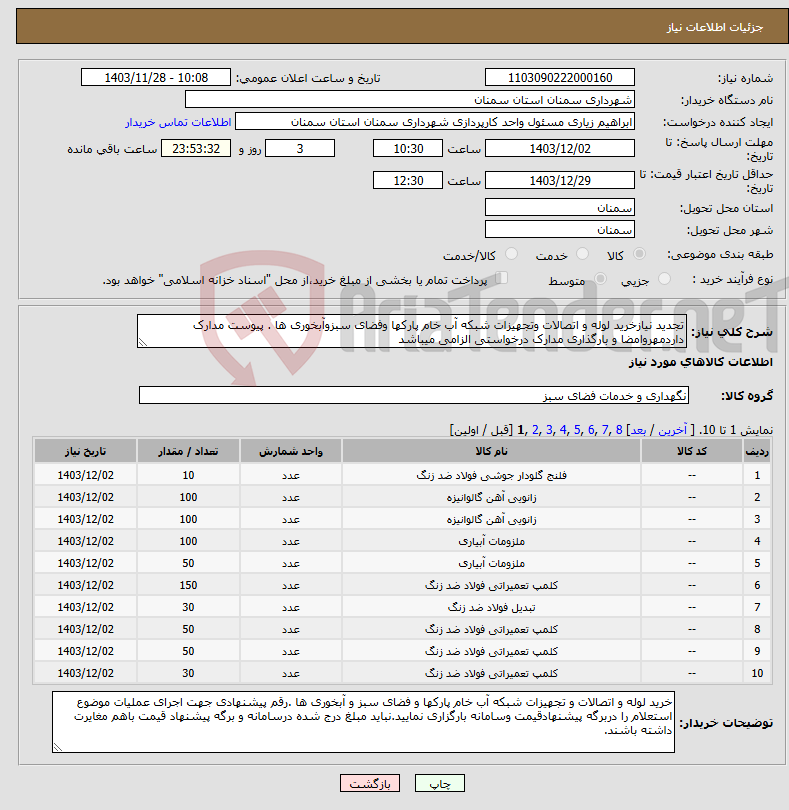This screenshot has height=810, width=789.
Task: Go to page 6 of items
Action: (x=591, y=430)
